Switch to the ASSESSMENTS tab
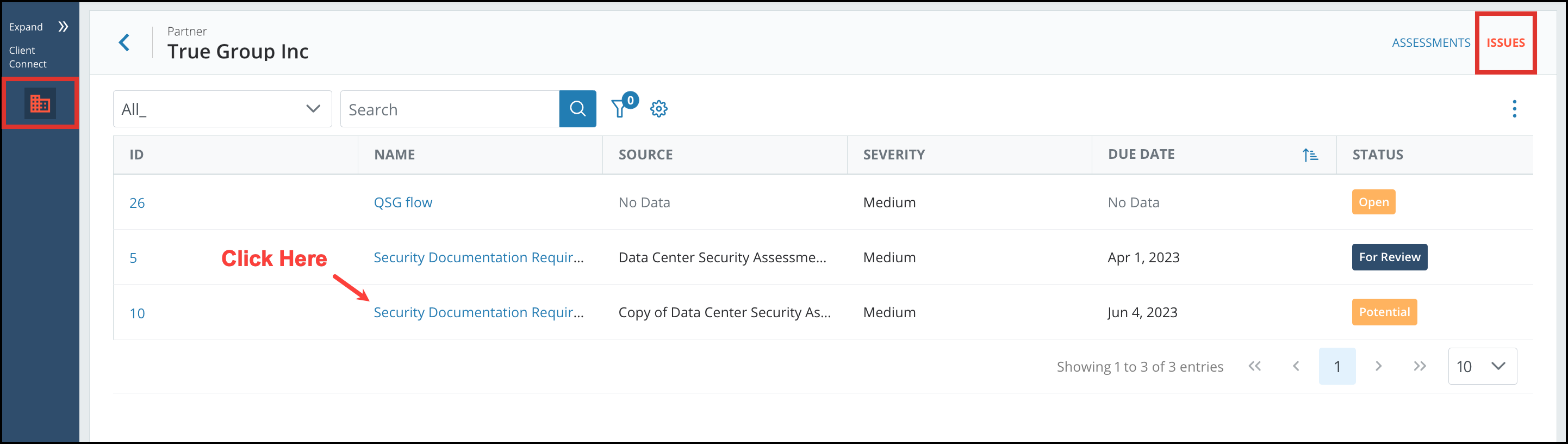The width and height of the screenshot is (1568, 444). [x=1431, y=42]
